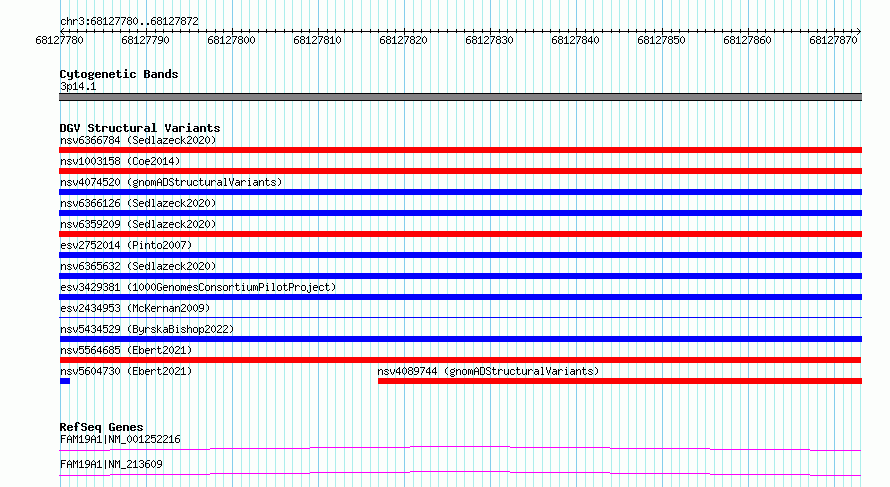Select nsv5434529 (ByrskaBishop2022) label
Viewport: 890px width, 487px height.
(147, 329)
